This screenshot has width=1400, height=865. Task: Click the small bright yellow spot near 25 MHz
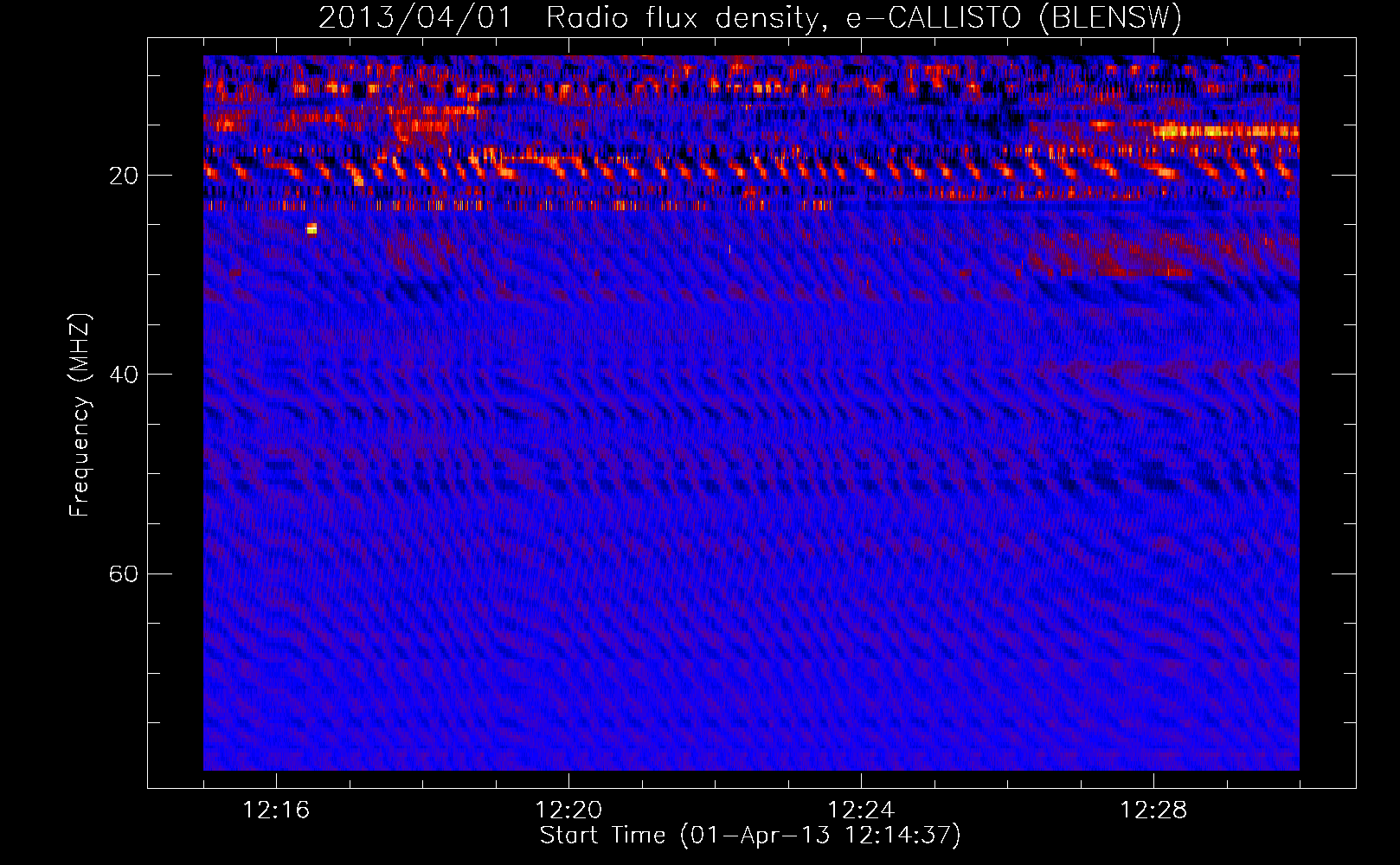[x=311, y=228]
